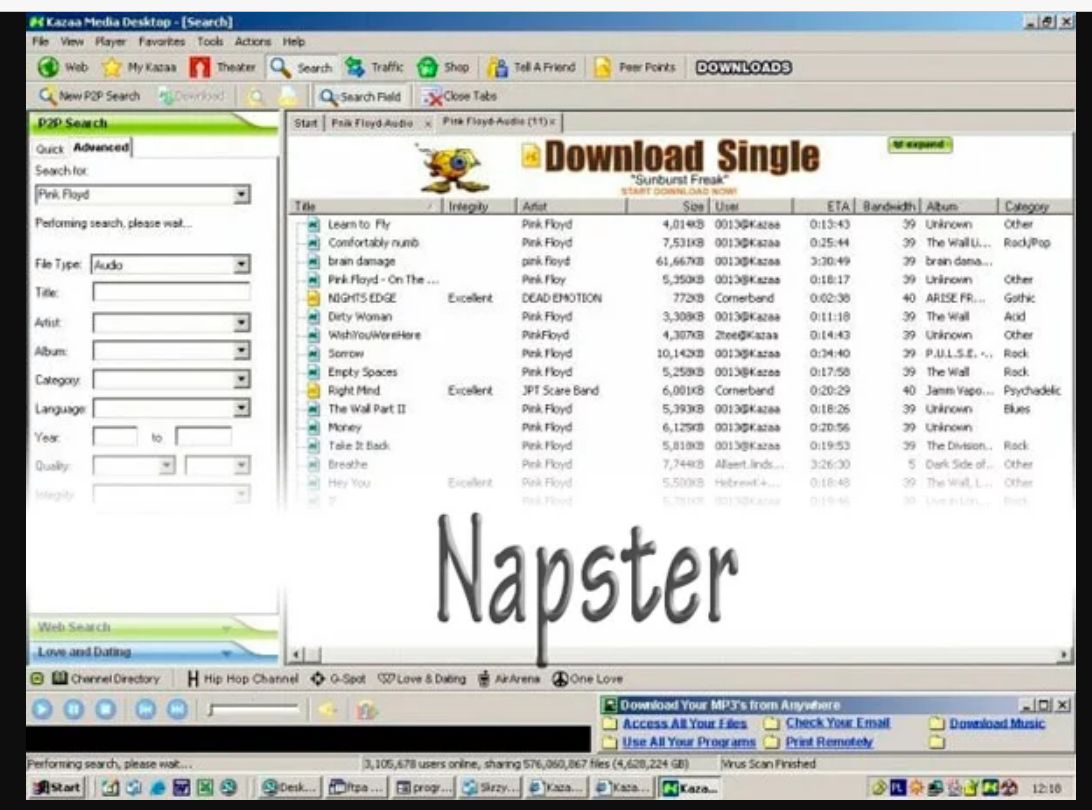
Task: Open the Traffic view
Action: (355, 68)
